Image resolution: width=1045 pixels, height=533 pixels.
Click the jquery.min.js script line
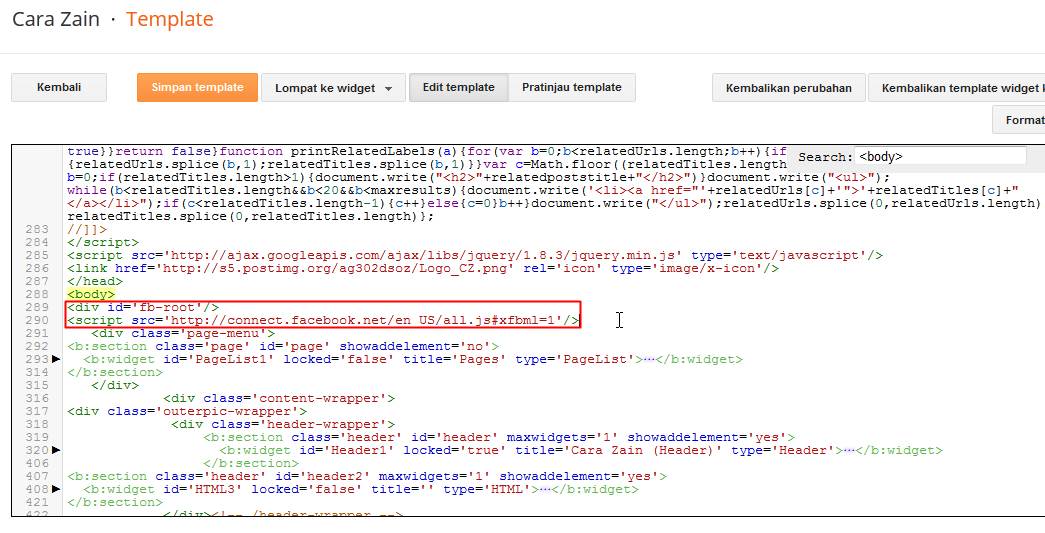point(475,255)
